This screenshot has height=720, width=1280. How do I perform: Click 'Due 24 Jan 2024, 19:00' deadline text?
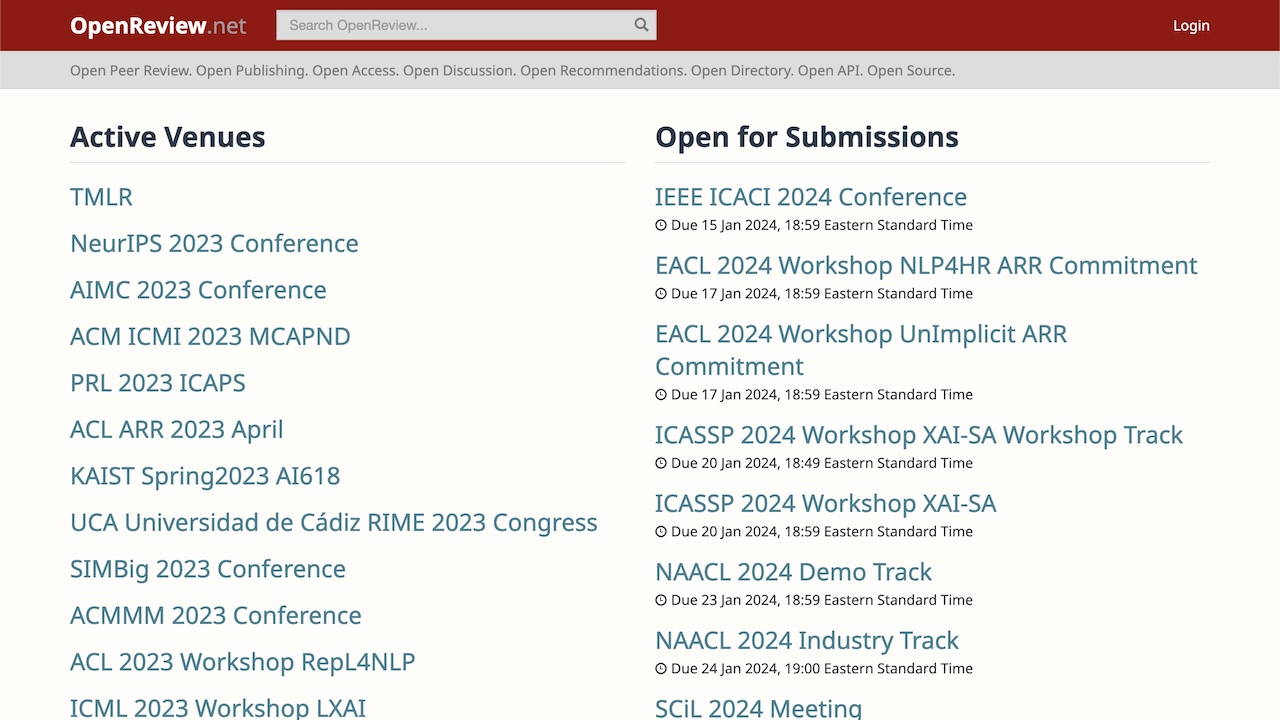822,669
